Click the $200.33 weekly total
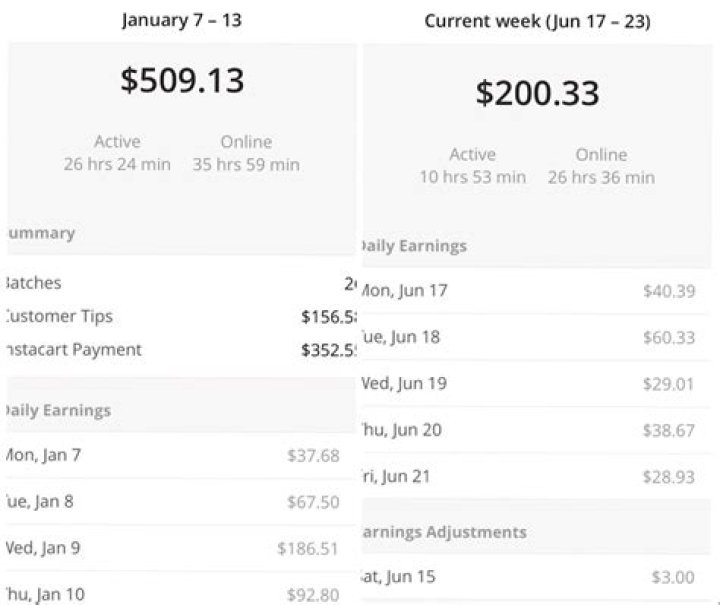 (538, 93)
